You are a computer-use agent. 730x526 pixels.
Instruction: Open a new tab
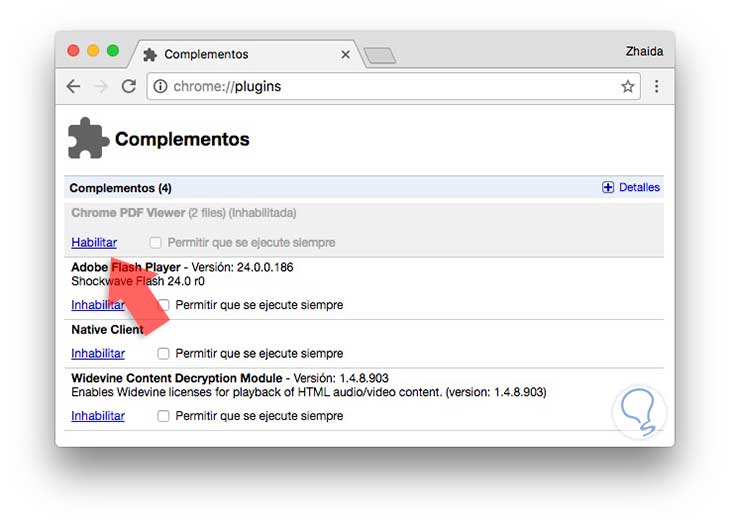(380, 55)
